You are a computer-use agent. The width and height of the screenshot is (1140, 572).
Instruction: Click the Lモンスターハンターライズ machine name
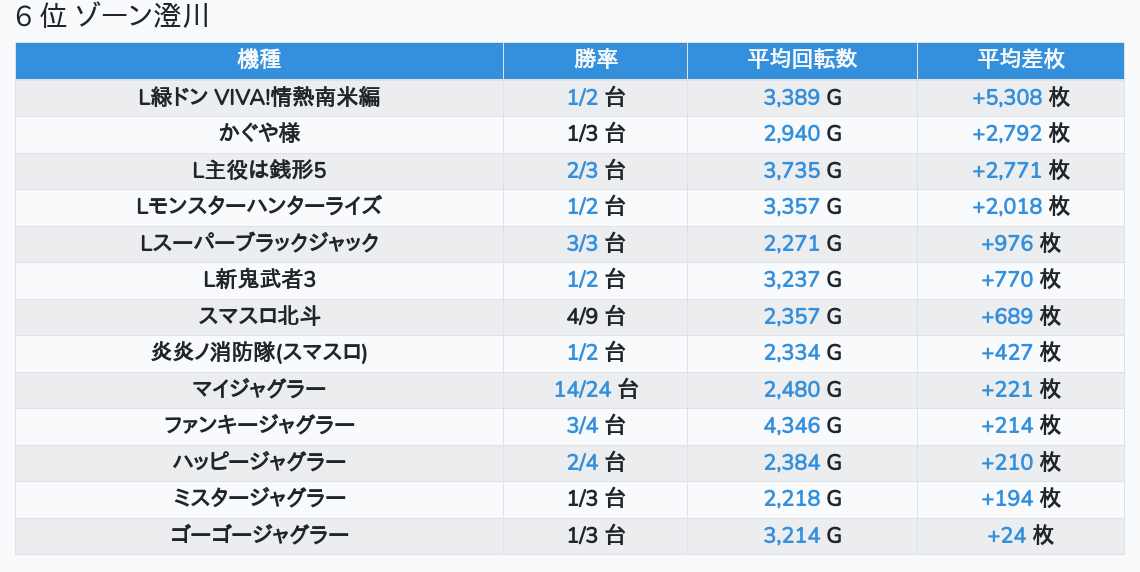point(259,206)
